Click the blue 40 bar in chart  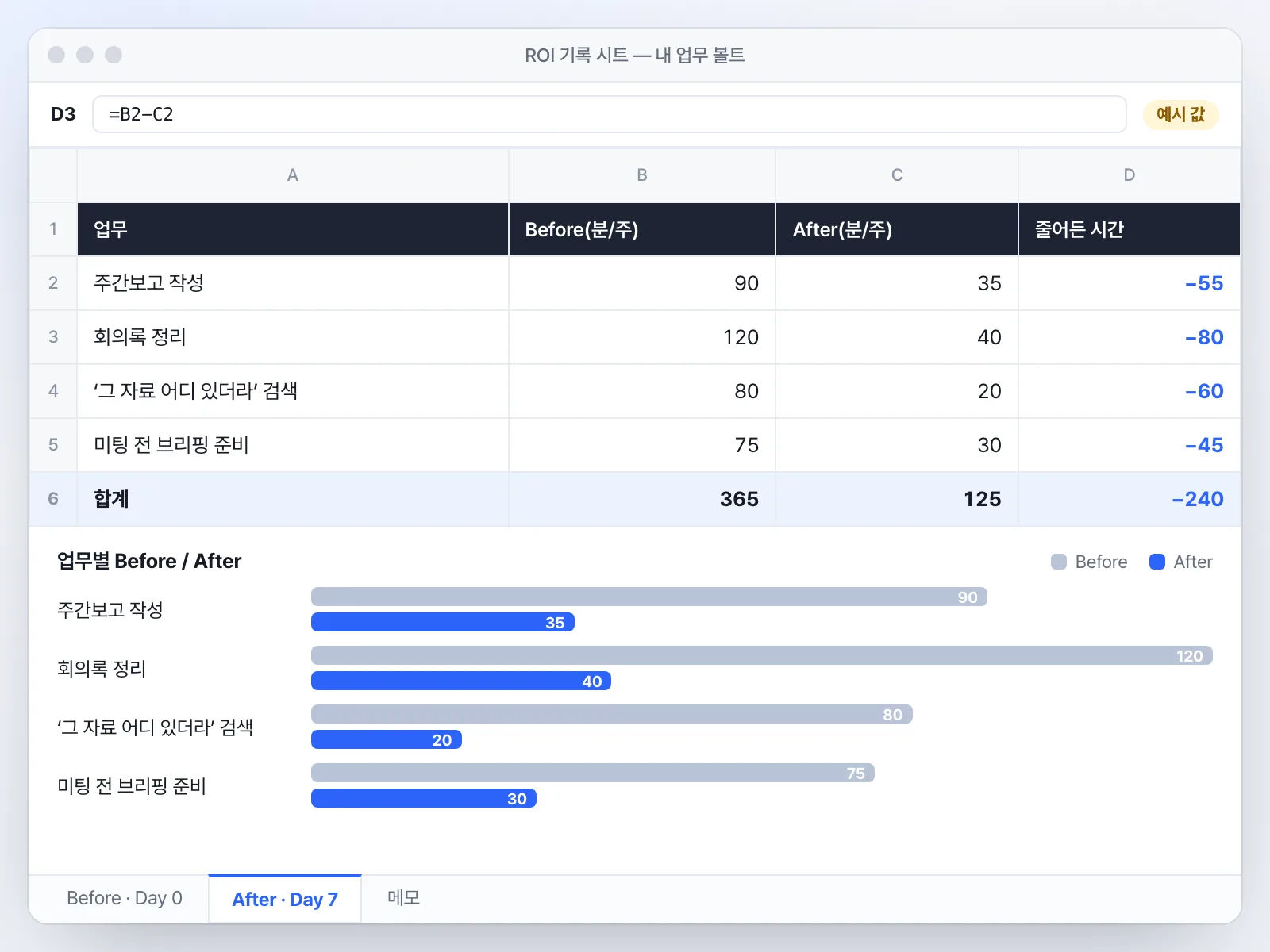pyautogui.click(x=461, y=681)
